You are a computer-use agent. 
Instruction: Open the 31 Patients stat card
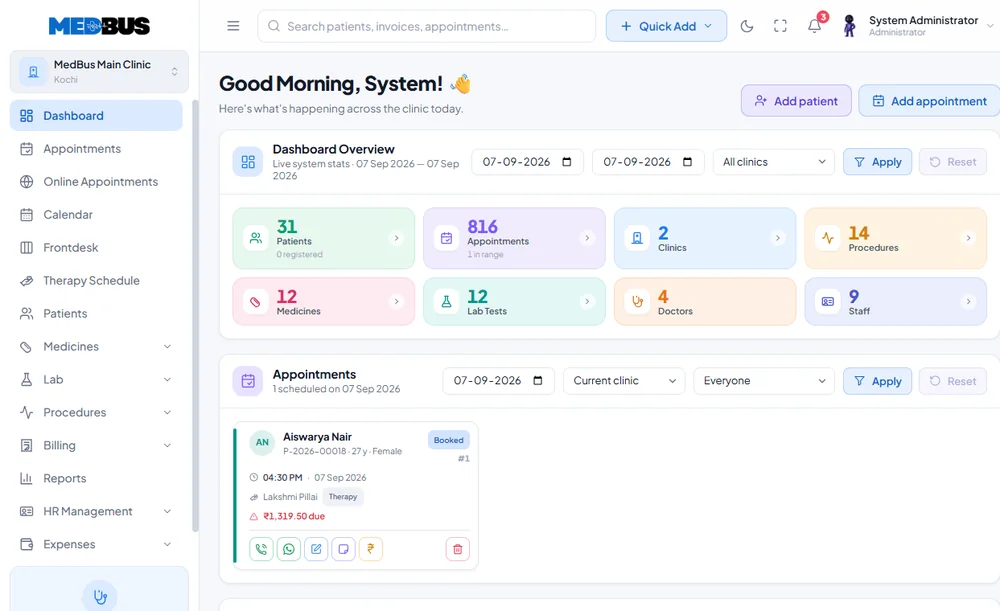(324, 238)
